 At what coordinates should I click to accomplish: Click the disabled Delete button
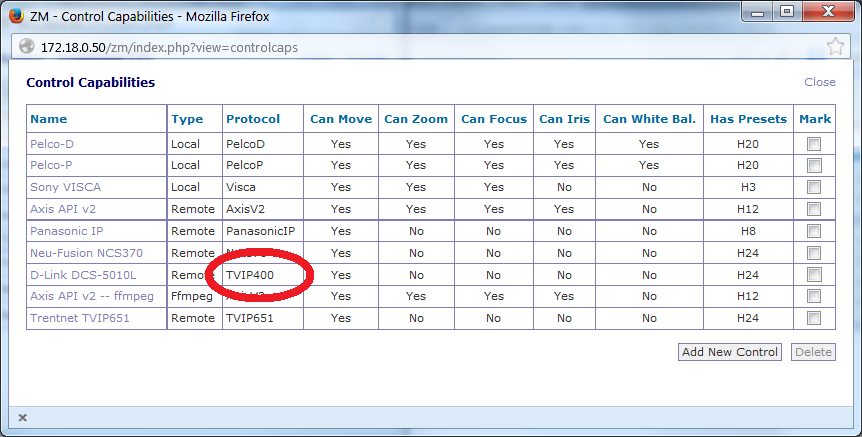[813, 352]
